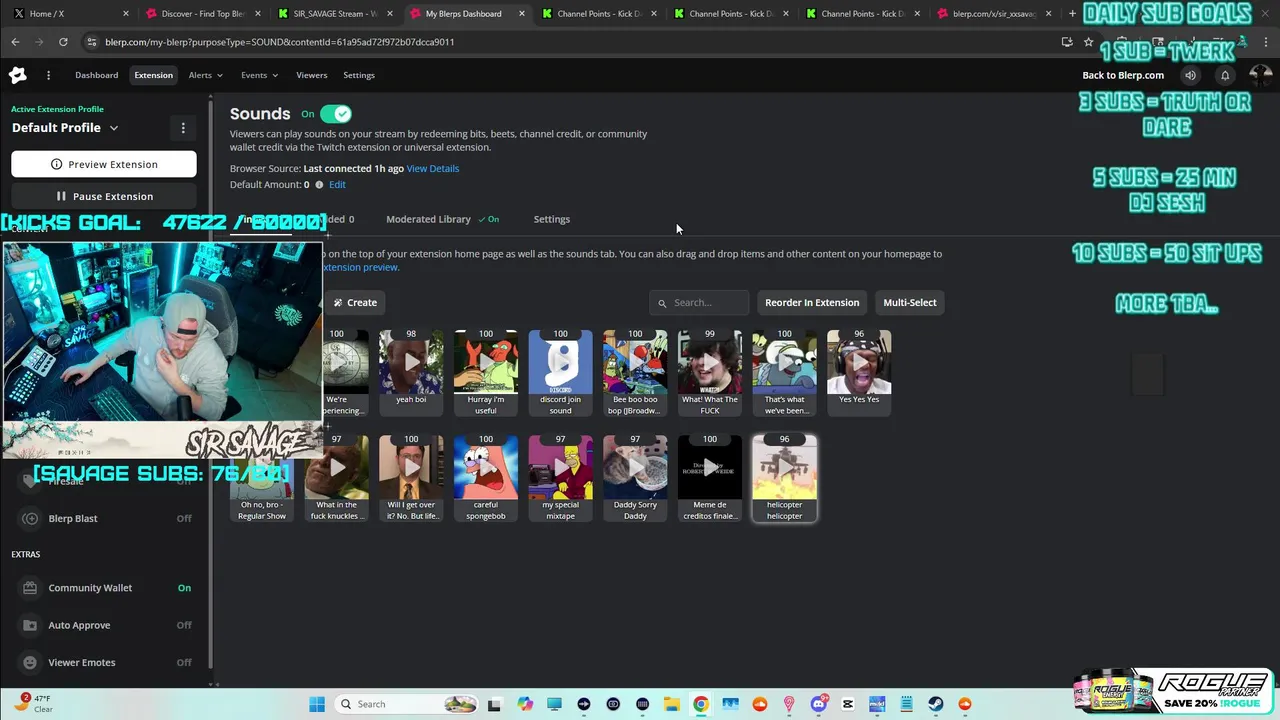The image size is (1280, 720).
Task: Open the three-dot menu beside the Blerp logo
Action: pyautogui.click(x=48, y=75)
